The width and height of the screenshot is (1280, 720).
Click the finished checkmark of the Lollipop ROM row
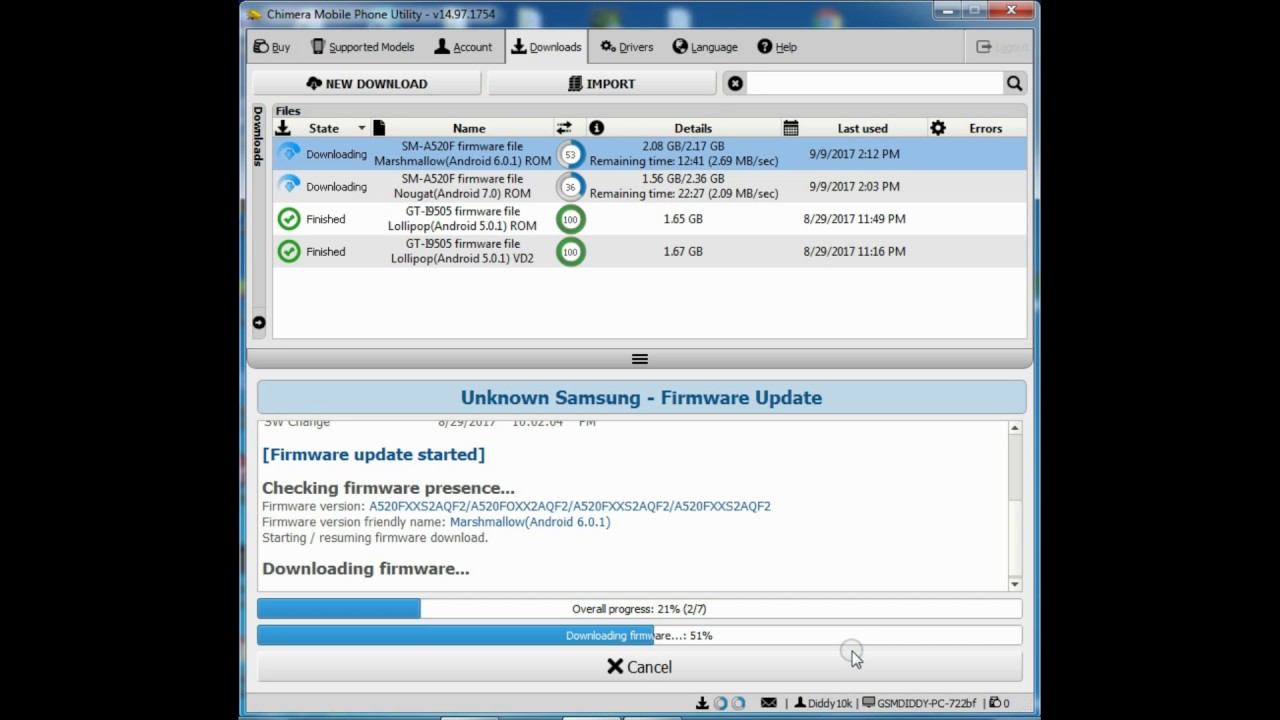click(x=289, y=219)
